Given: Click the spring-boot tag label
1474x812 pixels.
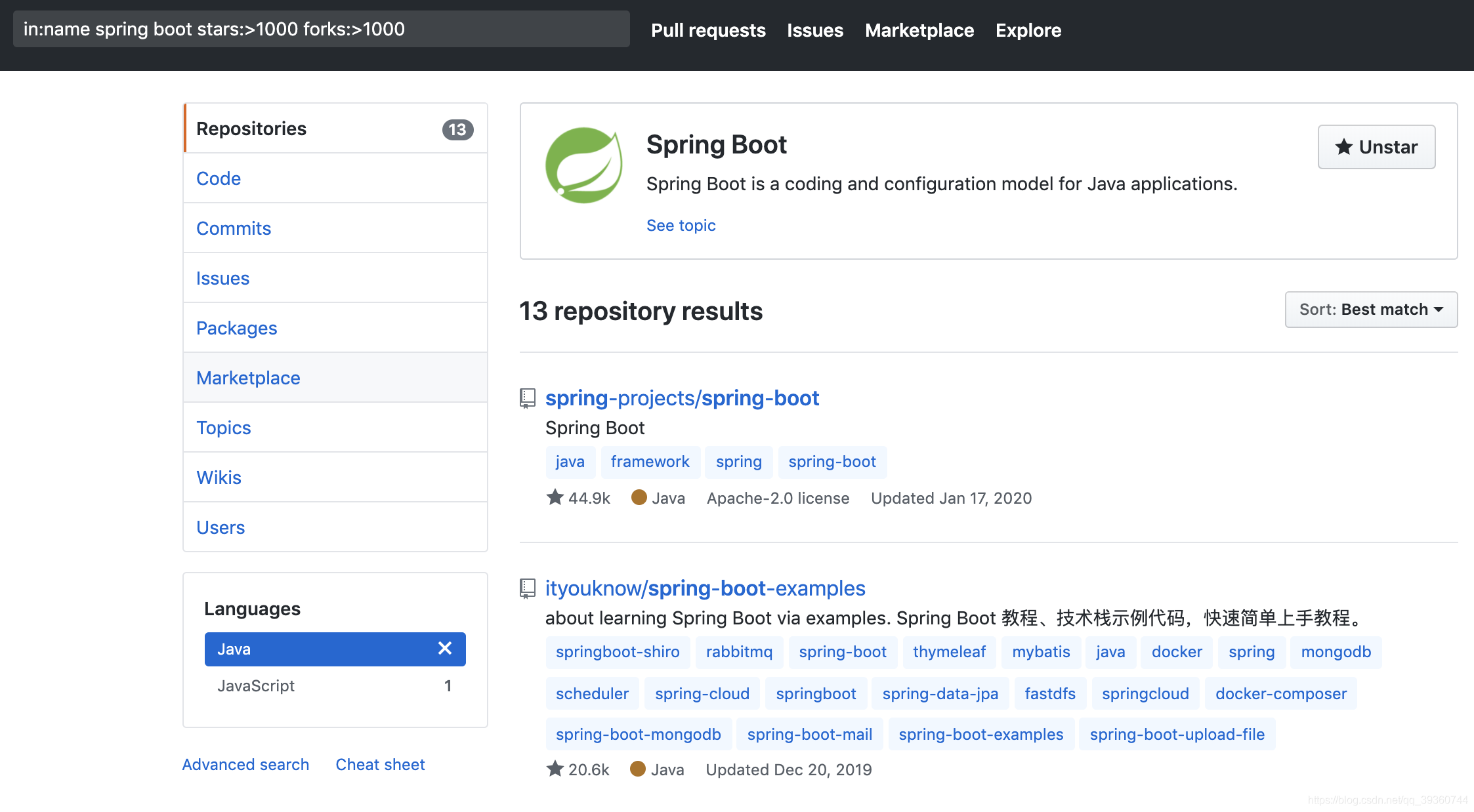Looking at the screenshot, I should (832, 461).
